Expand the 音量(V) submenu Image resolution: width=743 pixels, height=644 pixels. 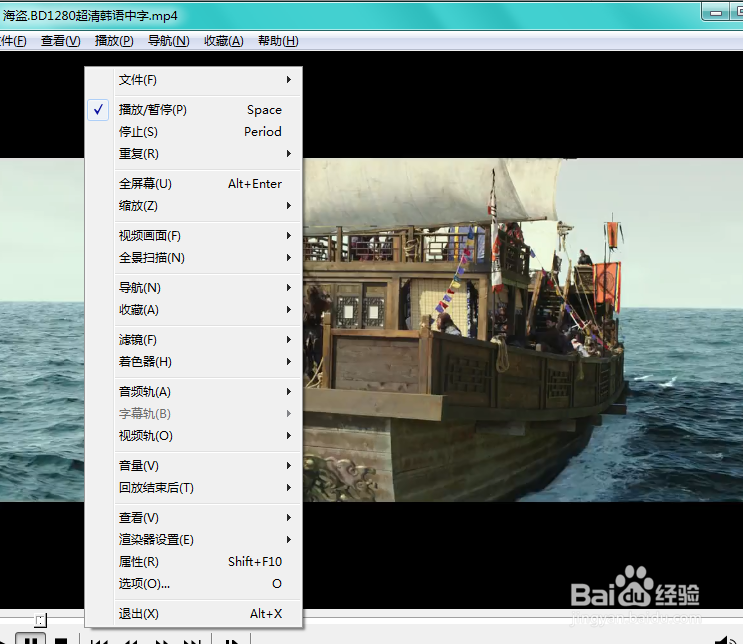pos(193,466)
